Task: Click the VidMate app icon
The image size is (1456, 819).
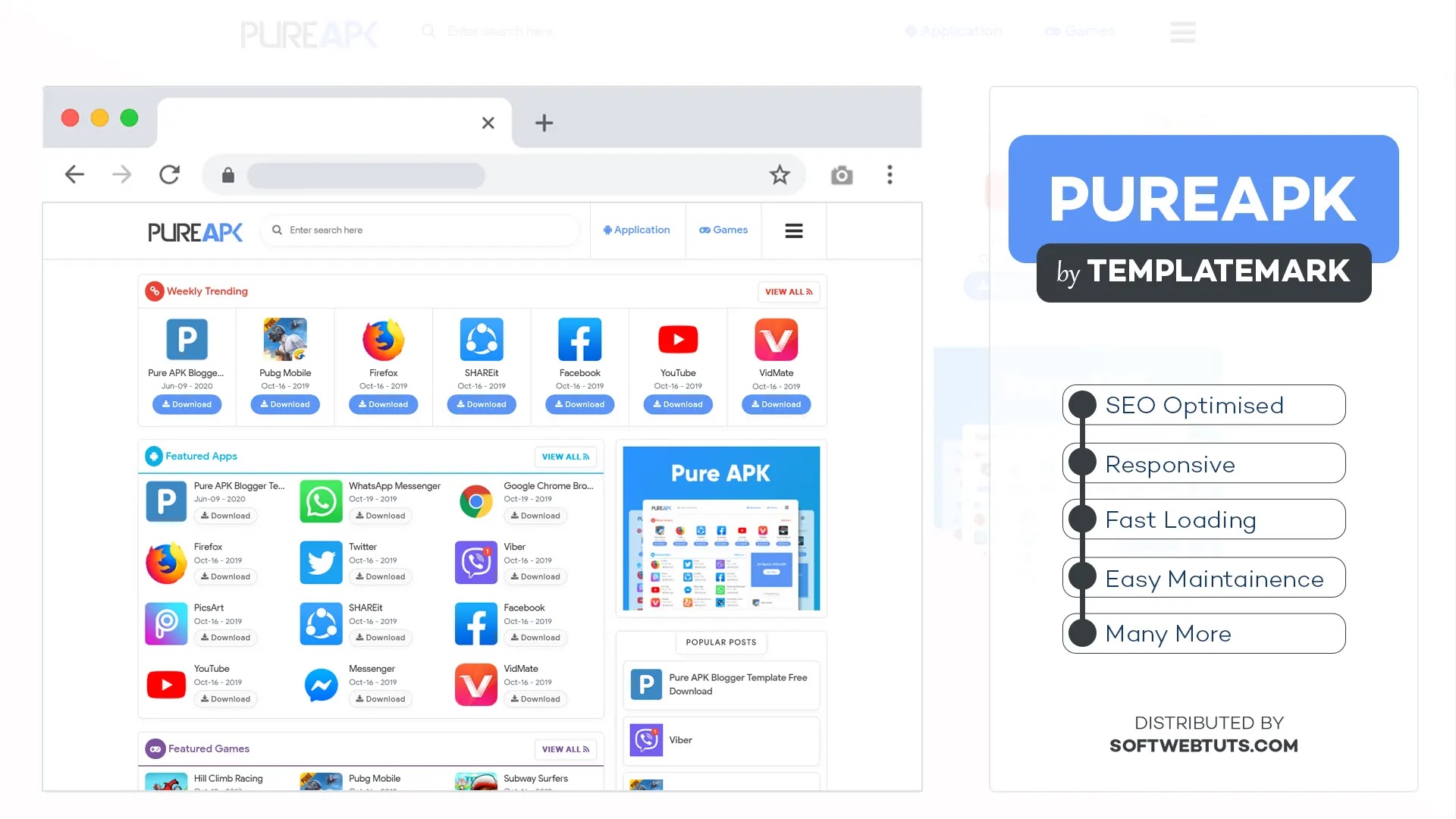Action: coord(776,339)
